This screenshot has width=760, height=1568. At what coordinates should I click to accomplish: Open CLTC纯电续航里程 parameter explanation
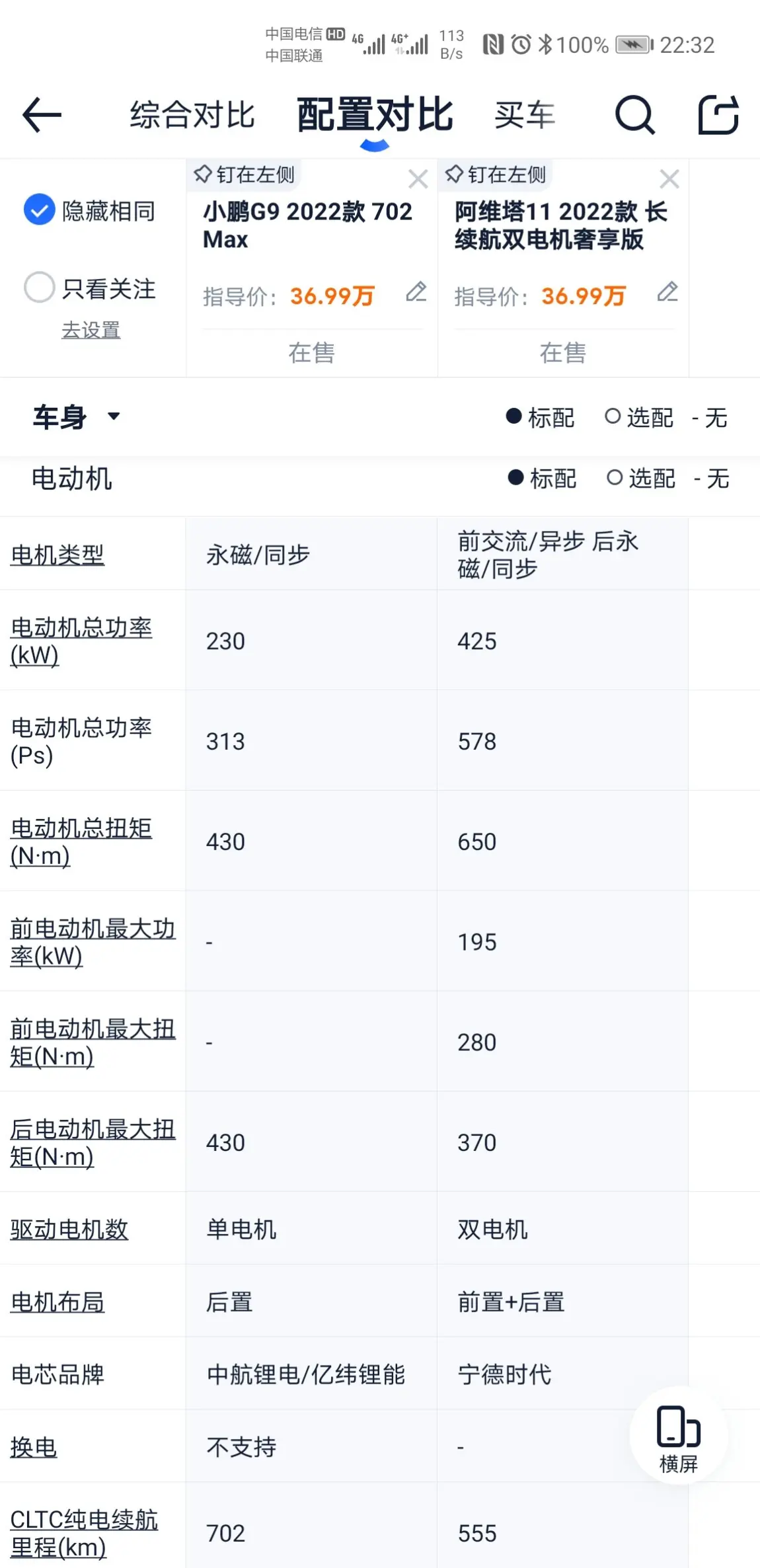coord(84,1533)
